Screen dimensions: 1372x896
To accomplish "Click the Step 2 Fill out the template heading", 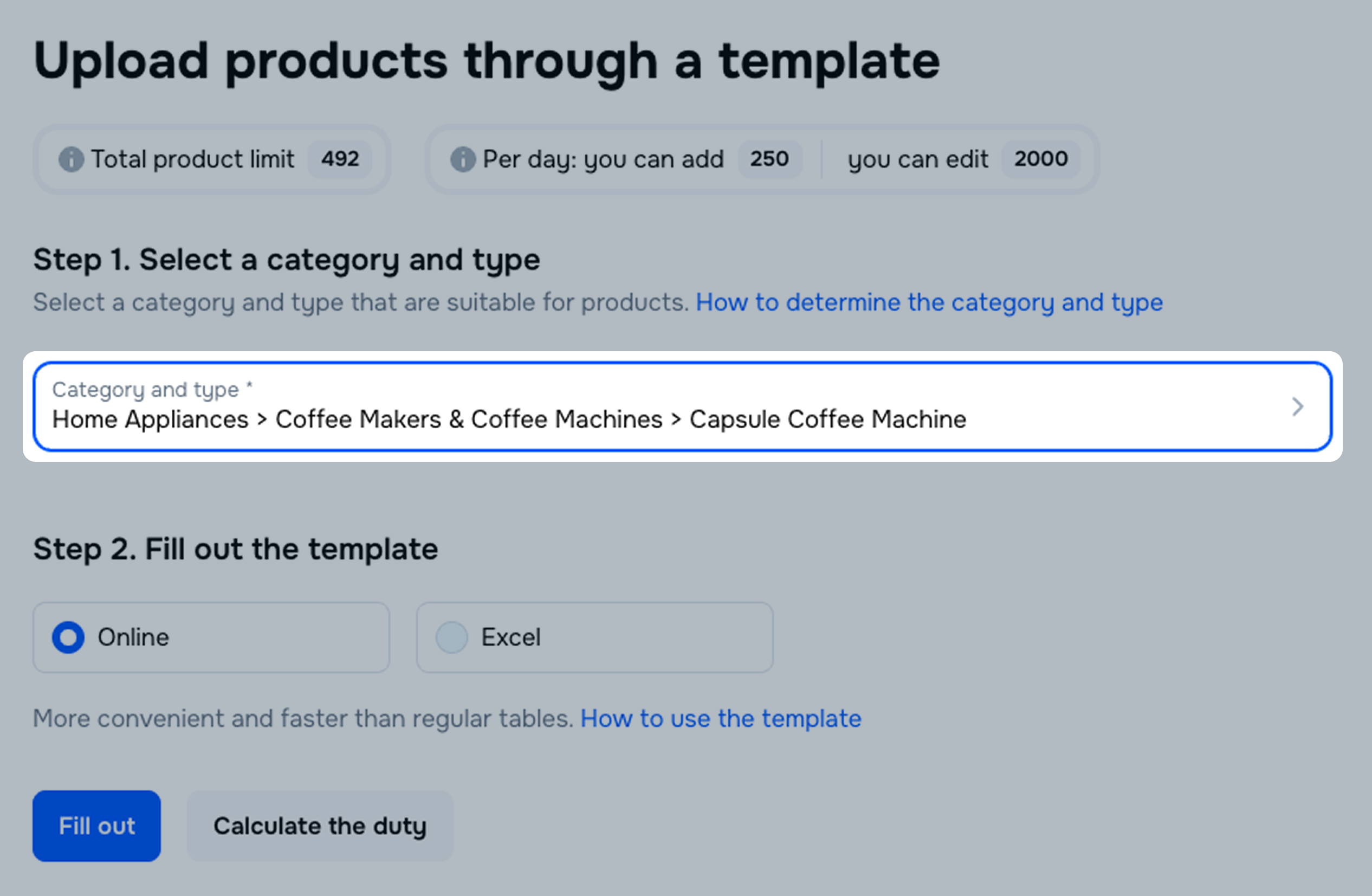I will 235,549.
